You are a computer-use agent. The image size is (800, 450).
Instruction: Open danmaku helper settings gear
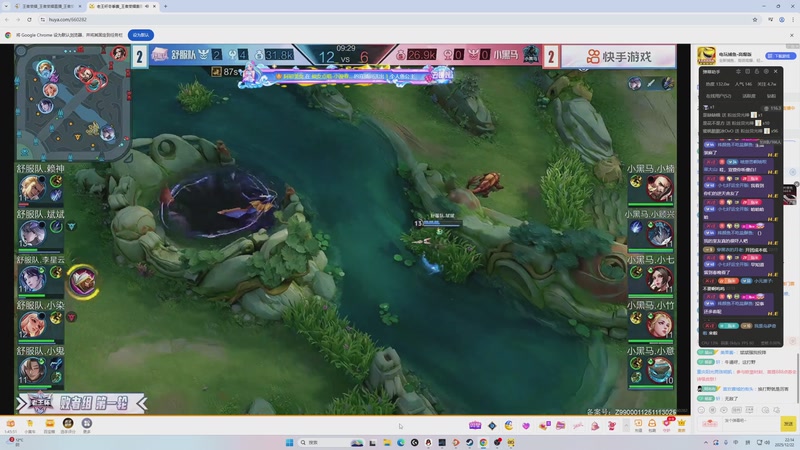coord(766,71)
